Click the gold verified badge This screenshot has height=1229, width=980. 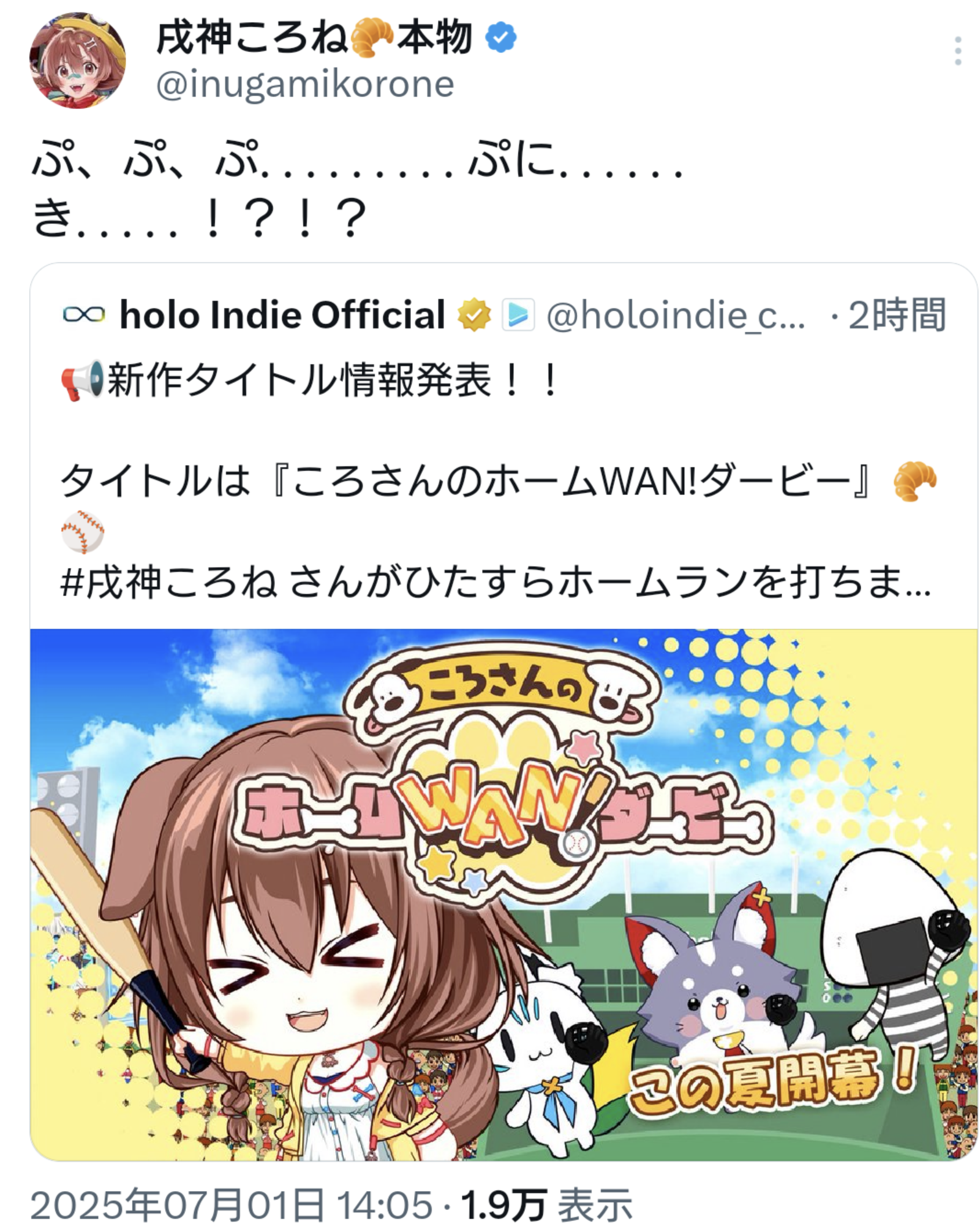point(475,315)
